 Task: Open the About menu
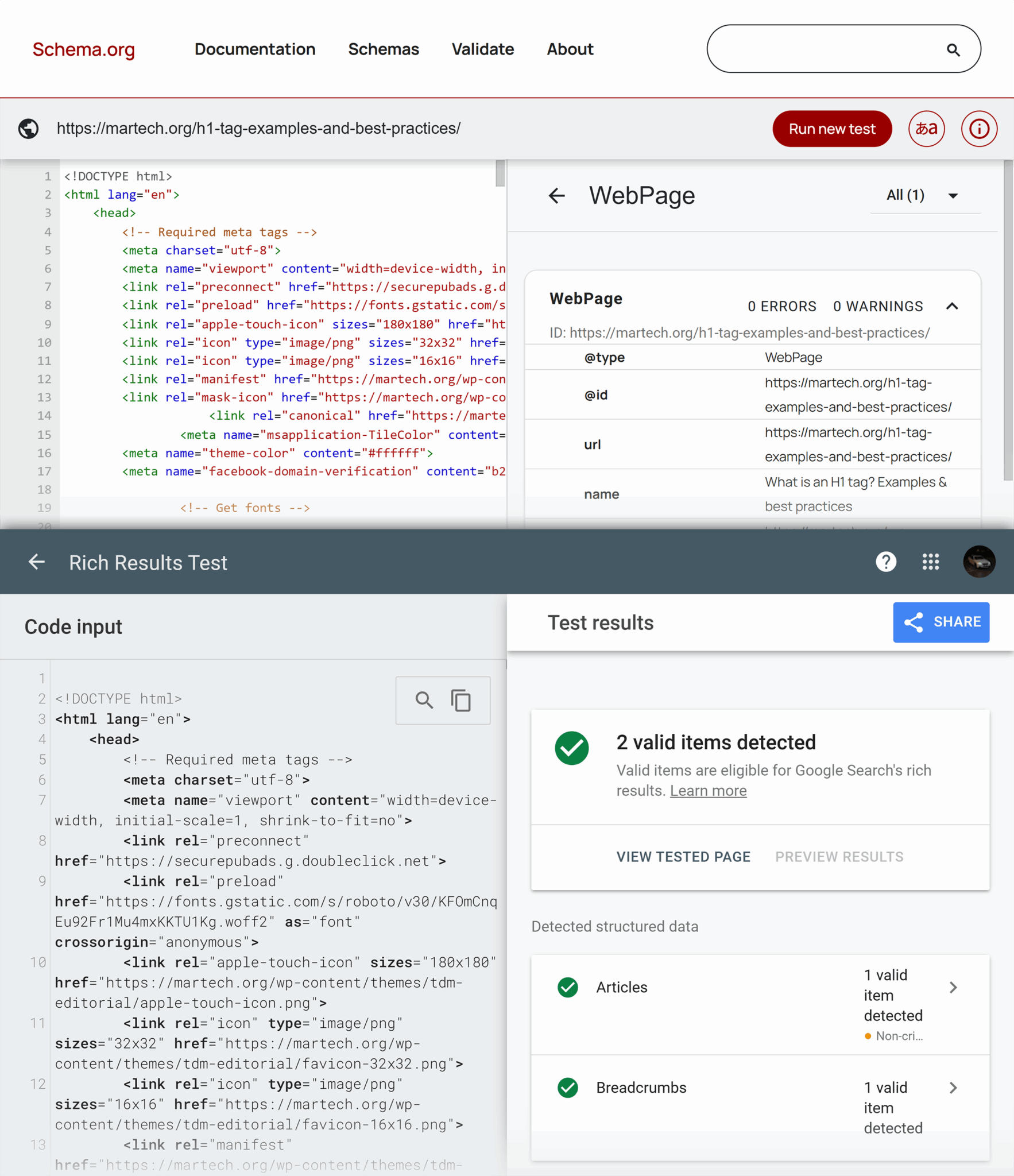(x=570, y=49)
